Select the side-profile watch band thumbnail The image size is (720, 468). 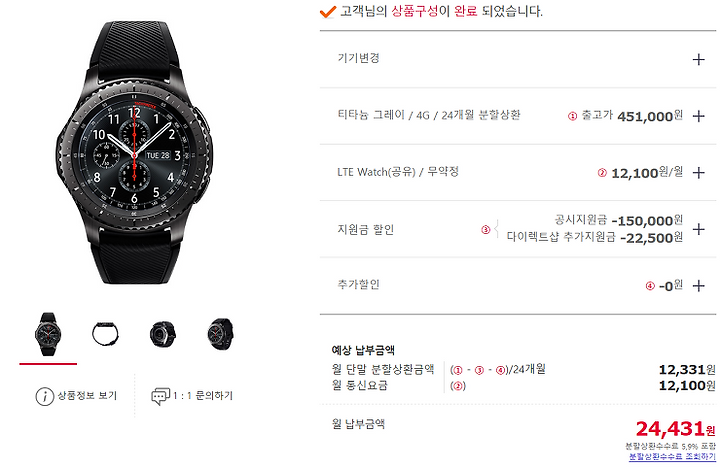tap(105, 334)
